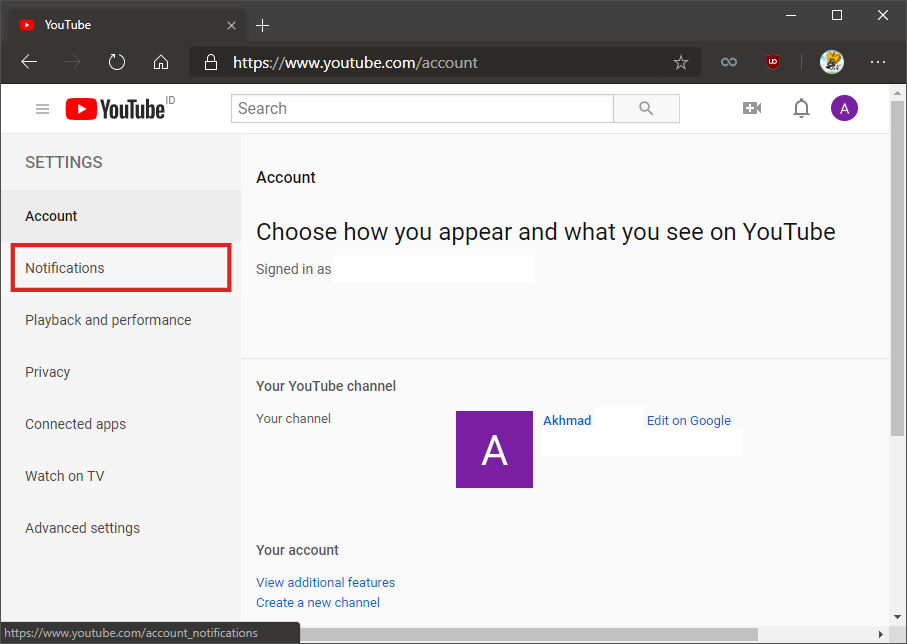Click the YouTube logo
Viewport: 907px width, 644px height.
(x=116, y=109)
